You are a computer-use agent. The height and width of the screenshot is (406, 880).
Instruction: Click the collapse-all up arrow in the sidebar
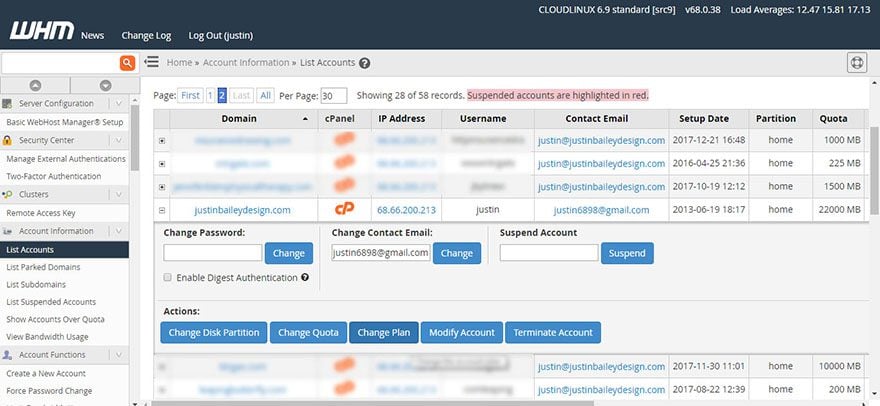35,85
